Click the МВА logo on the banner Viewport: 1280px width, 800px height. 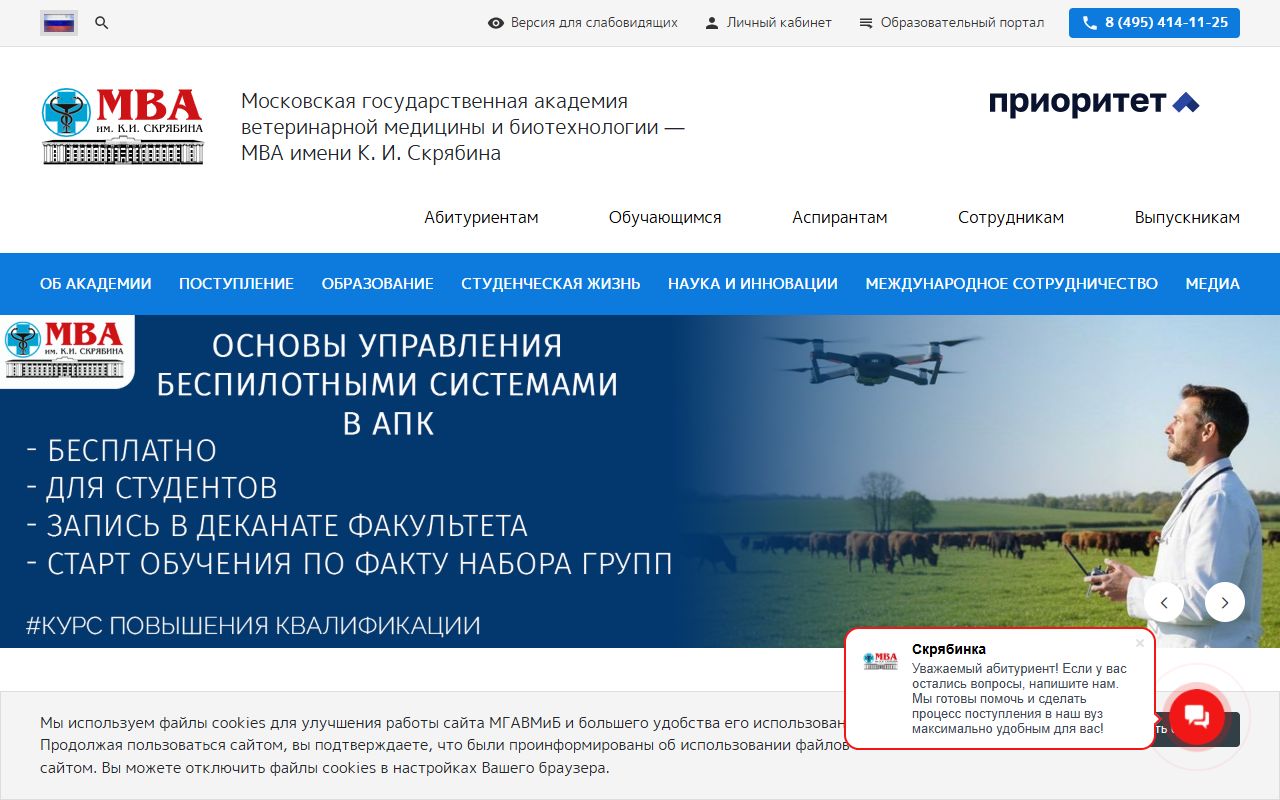coord(66,350)
